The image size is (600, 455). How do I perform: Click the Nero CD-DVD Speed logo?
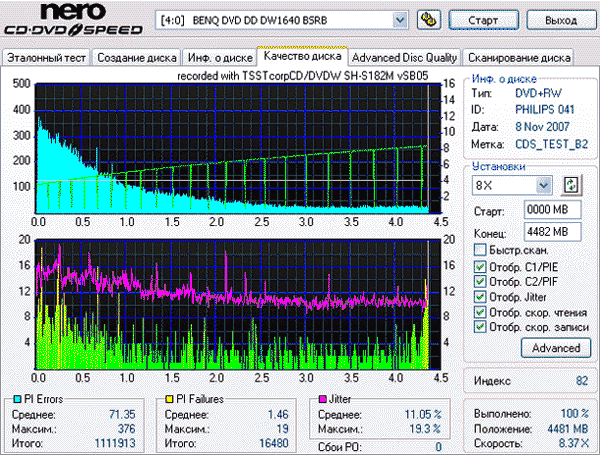[73, 19]
